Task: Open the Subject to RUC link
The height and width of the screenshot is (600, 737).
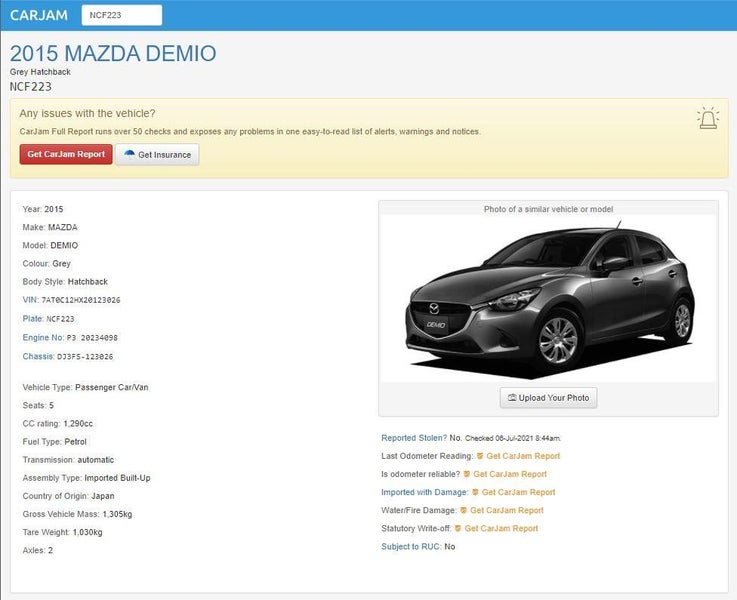Action: [x=411, y=547]
